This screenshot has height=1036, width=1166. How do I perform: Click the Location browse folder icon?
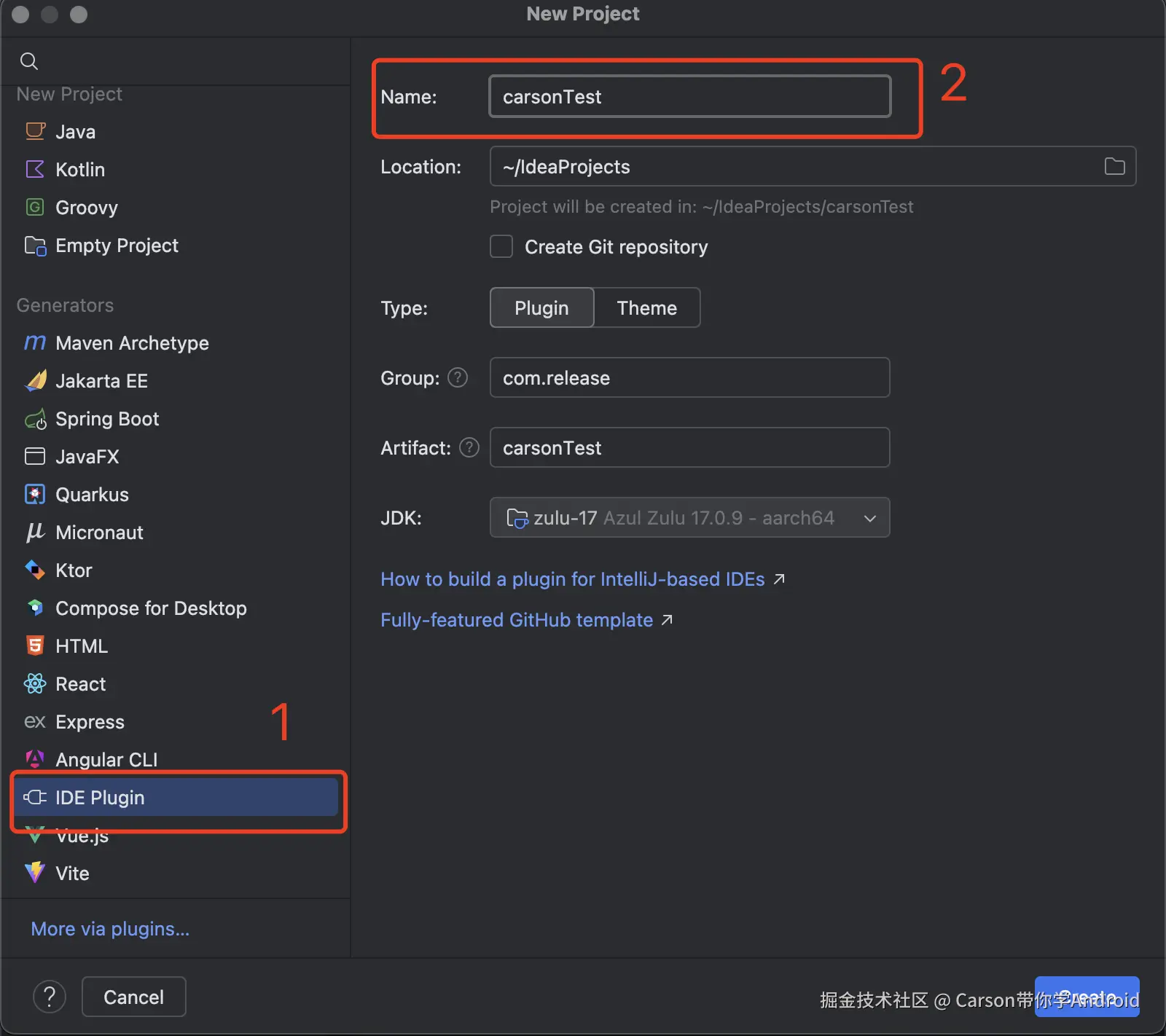point(1114,167)
